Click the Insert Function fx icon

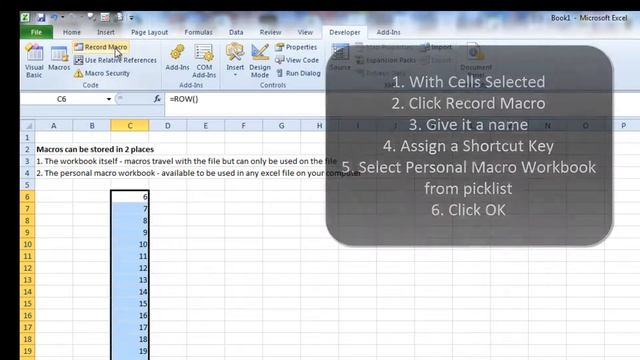click(157, 99)
